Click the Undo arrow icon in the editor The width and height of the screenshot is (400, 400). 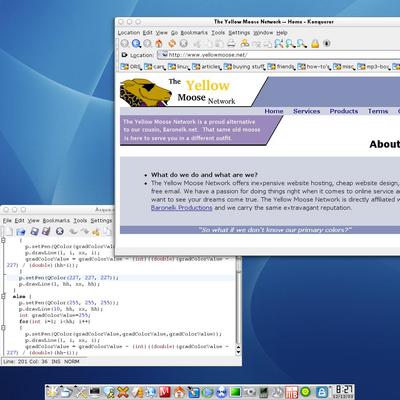(73, 231)
